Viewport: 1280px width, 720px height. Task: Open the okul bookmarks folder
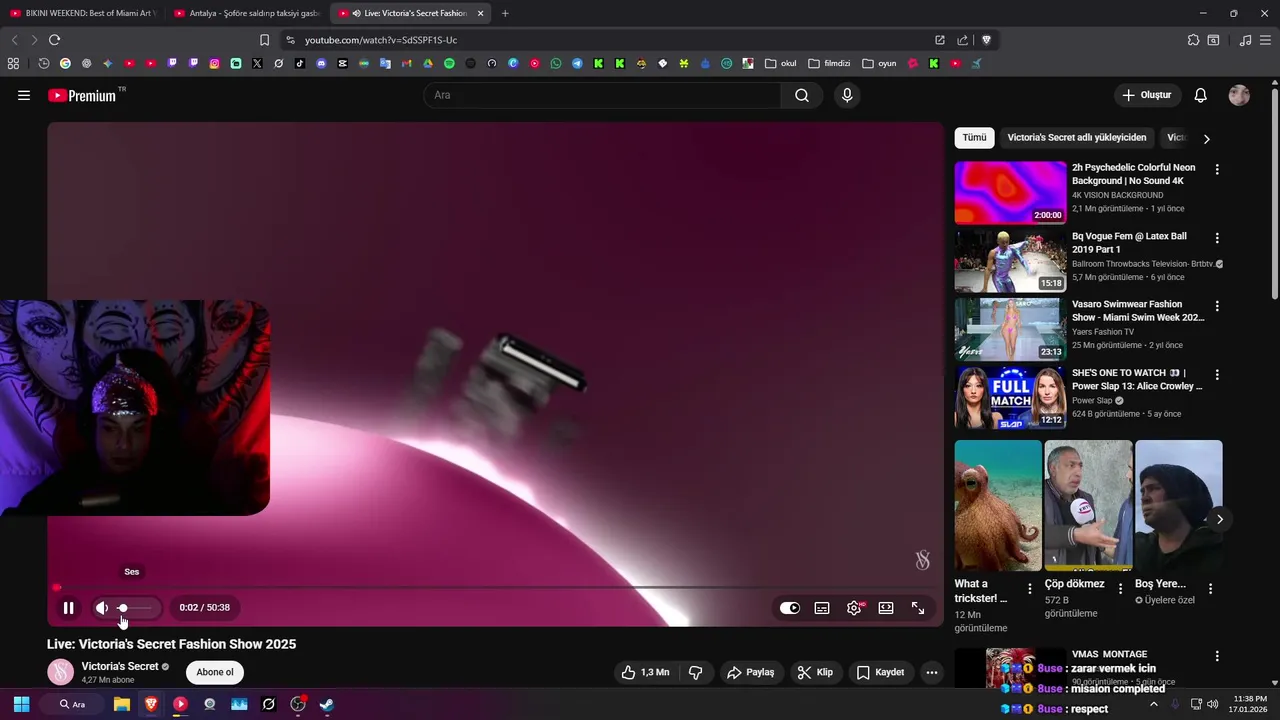pyautogui.click(x=780, y=63)
